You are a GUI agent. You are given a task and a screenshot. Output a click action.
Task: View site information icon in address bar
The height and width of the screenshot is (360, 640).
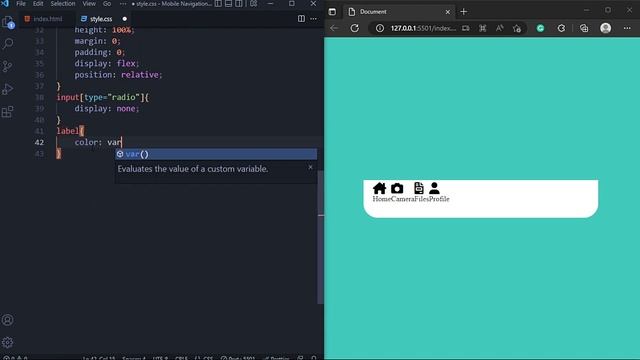coord(380,28)
